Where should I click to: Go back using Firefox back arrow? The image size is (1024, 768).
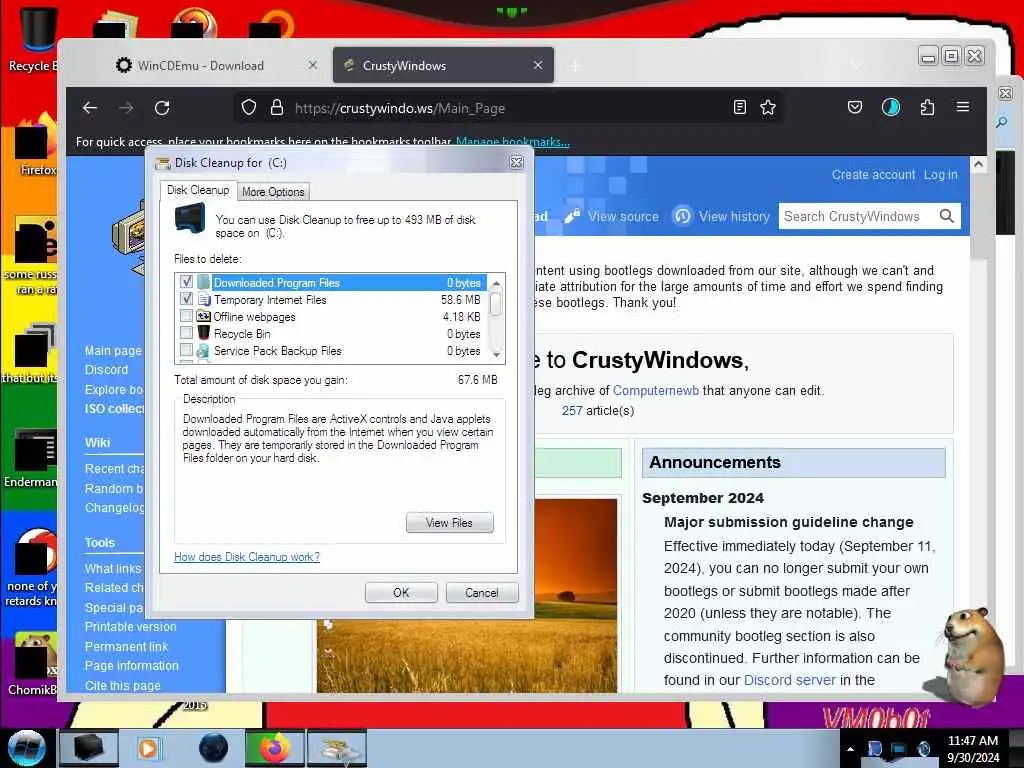[x=90, y=108]
